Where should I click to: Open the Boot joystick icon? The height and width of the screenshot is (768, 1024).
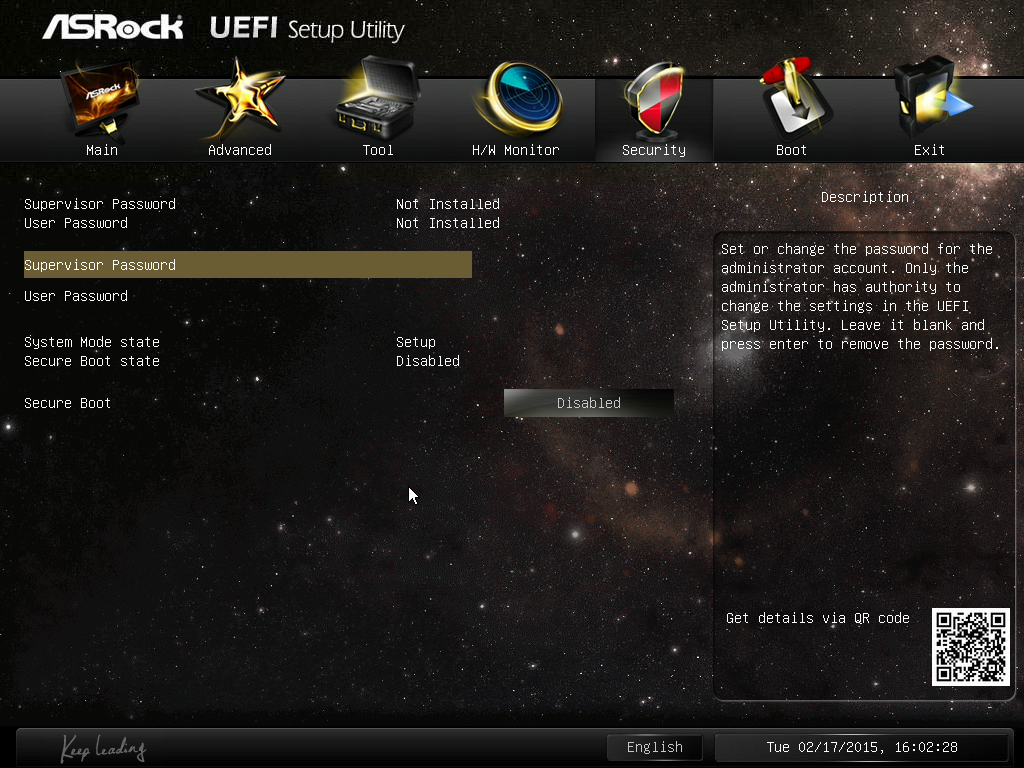[x=794, y=100]
